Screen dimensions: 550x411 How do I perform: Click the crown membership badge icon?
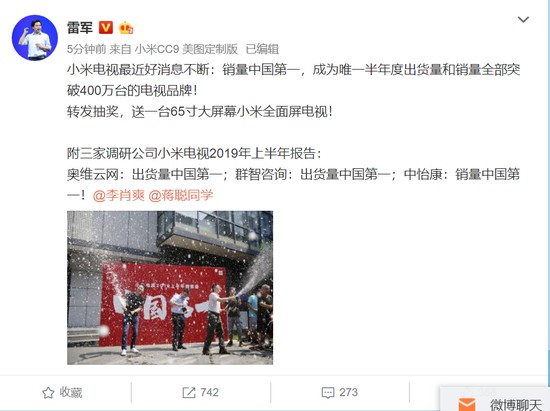126,27
